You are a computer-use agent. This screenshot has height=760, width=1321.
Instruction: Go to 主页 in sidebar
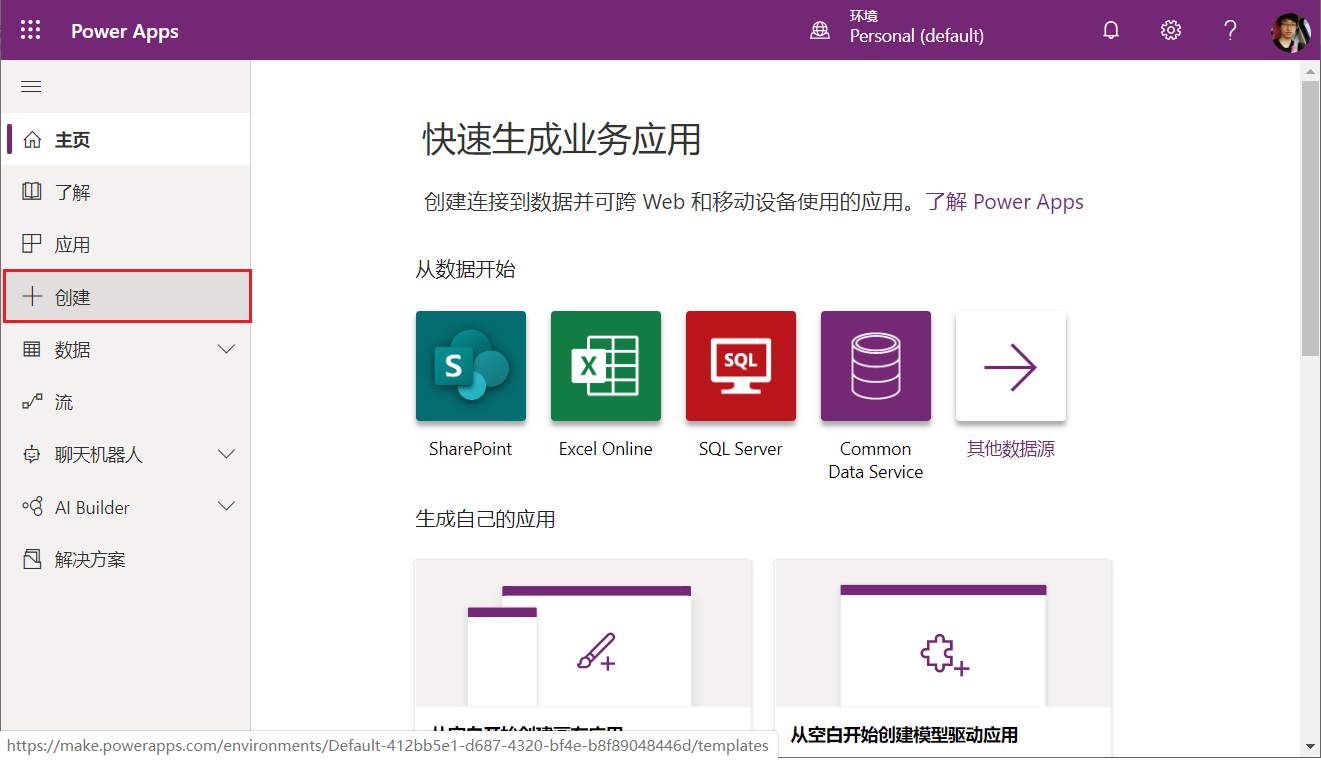click(x=125, y=139)
